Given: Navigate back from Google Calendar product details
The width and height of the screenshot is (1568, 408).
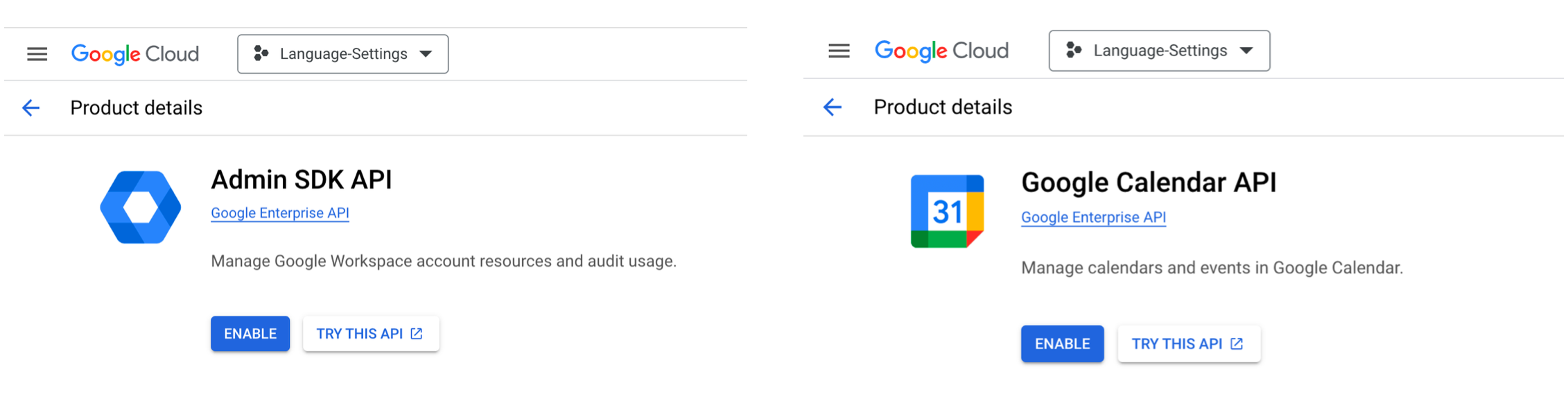Looking at the screenshot, I should [x=833, y=107].
